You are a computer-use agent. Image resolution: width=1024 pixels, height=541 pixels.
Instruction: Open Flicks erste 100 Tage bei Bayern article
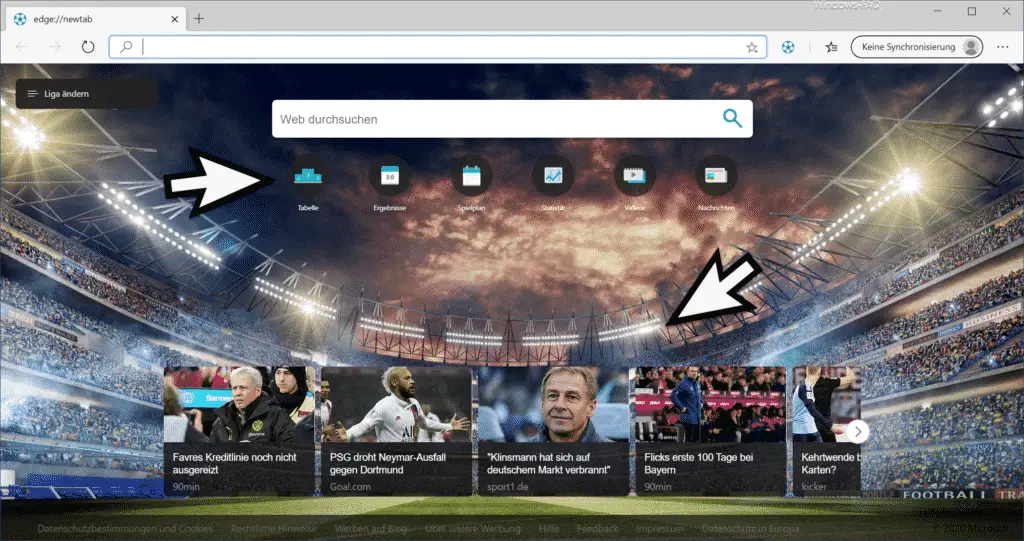pos(711,431)
